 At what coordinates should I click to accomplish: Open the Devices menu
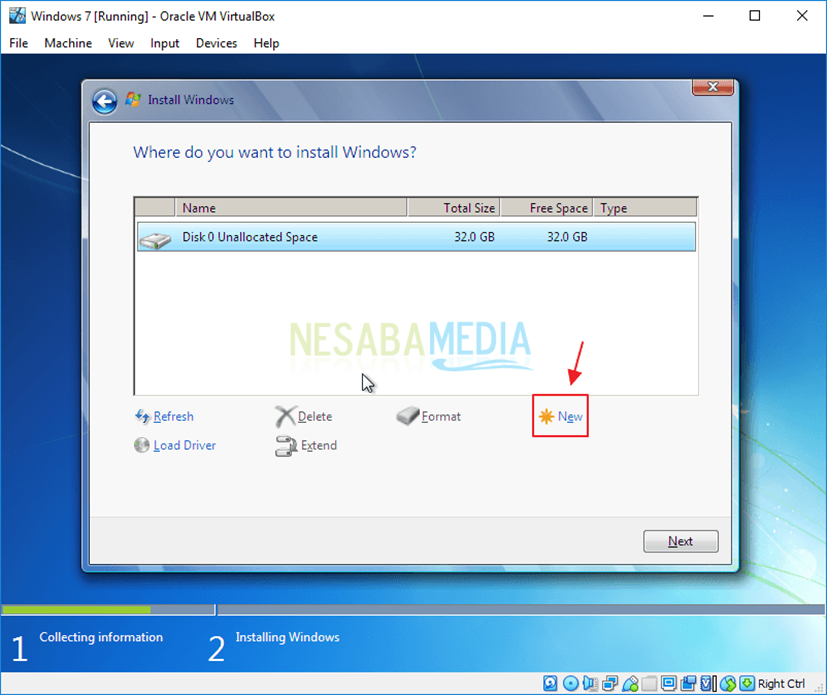point(216,43)
